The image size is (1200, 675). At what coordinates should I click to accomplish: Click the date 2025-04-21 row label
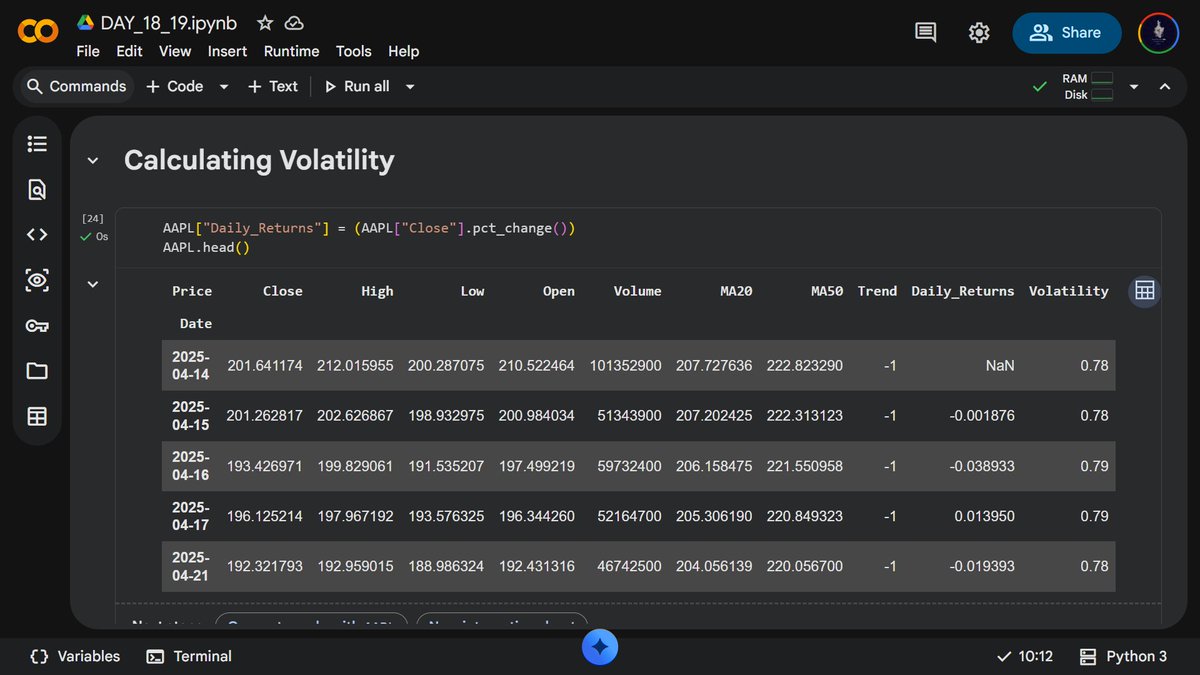(x=190, y=566)
